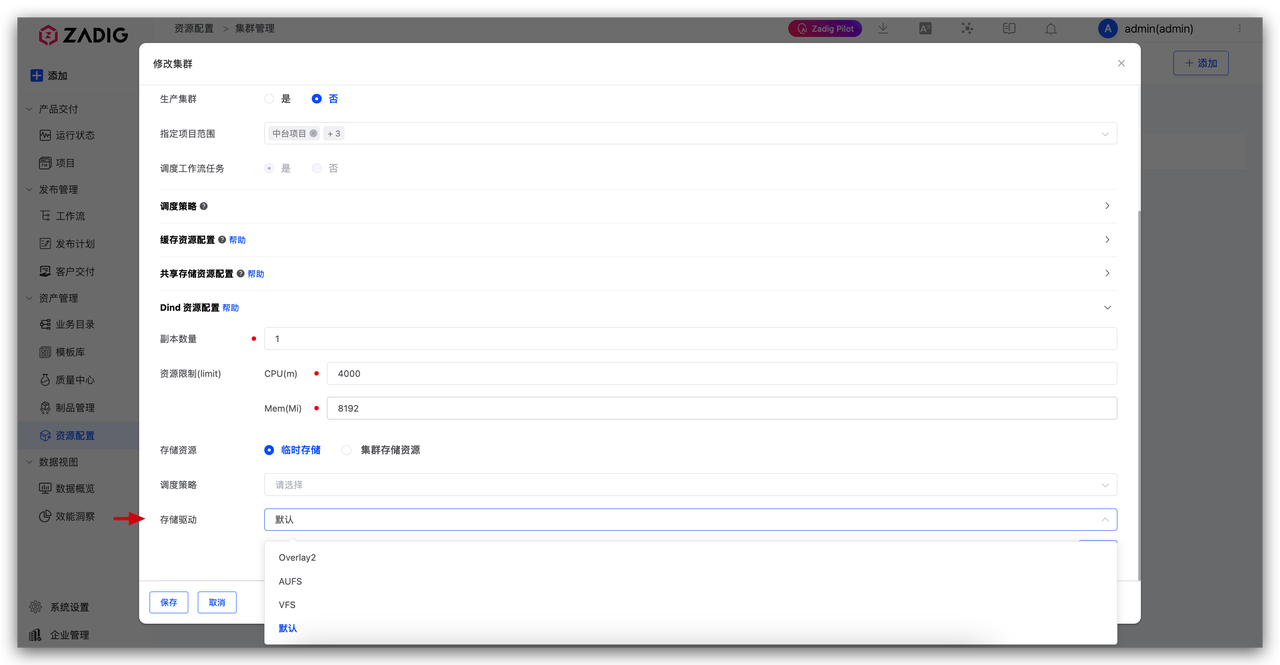Open 发布计划 in the sidebar

(x=75, y=244)
